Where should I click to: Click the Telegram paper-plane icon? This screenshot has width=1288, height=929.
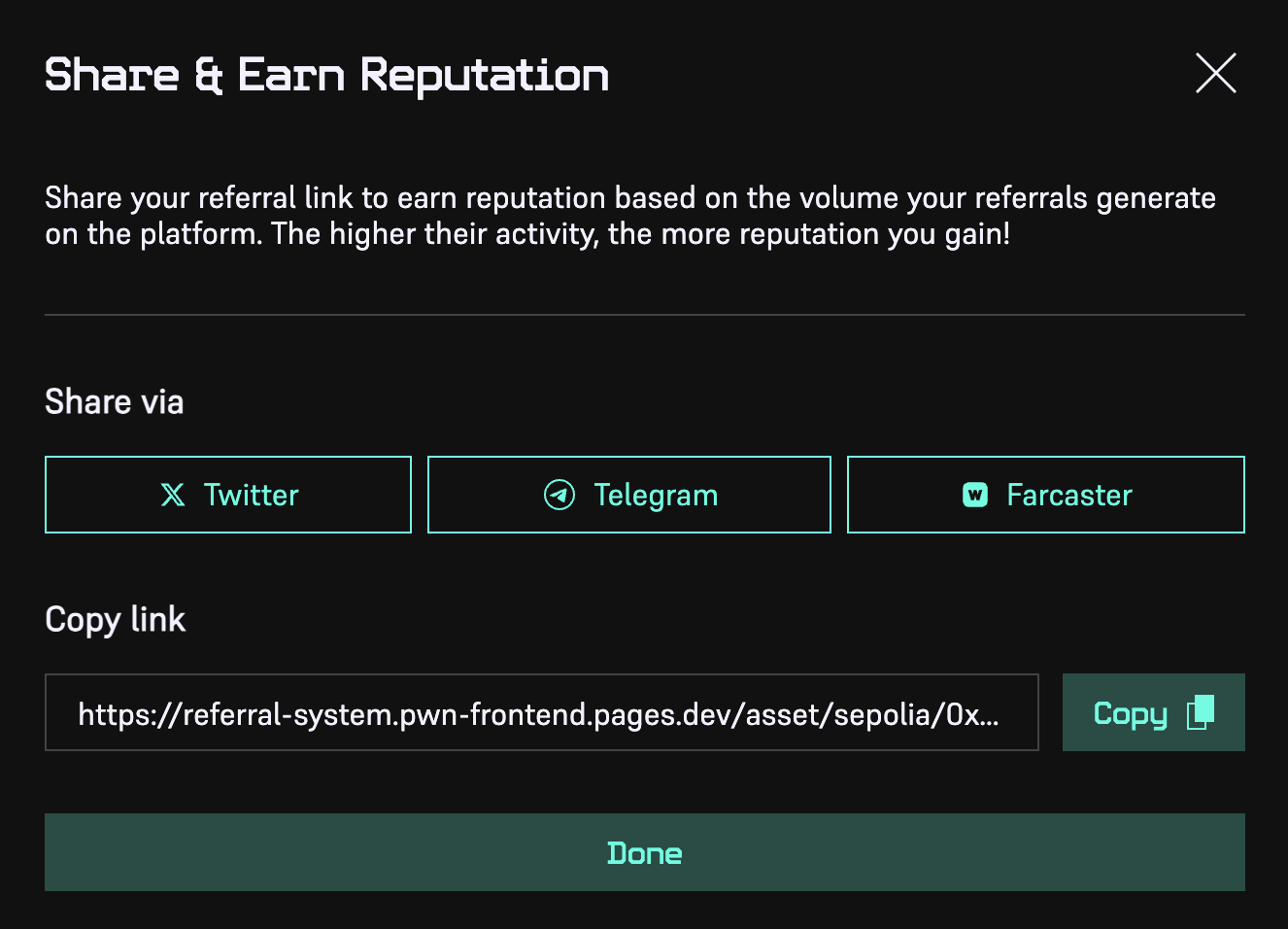point(559,495)
